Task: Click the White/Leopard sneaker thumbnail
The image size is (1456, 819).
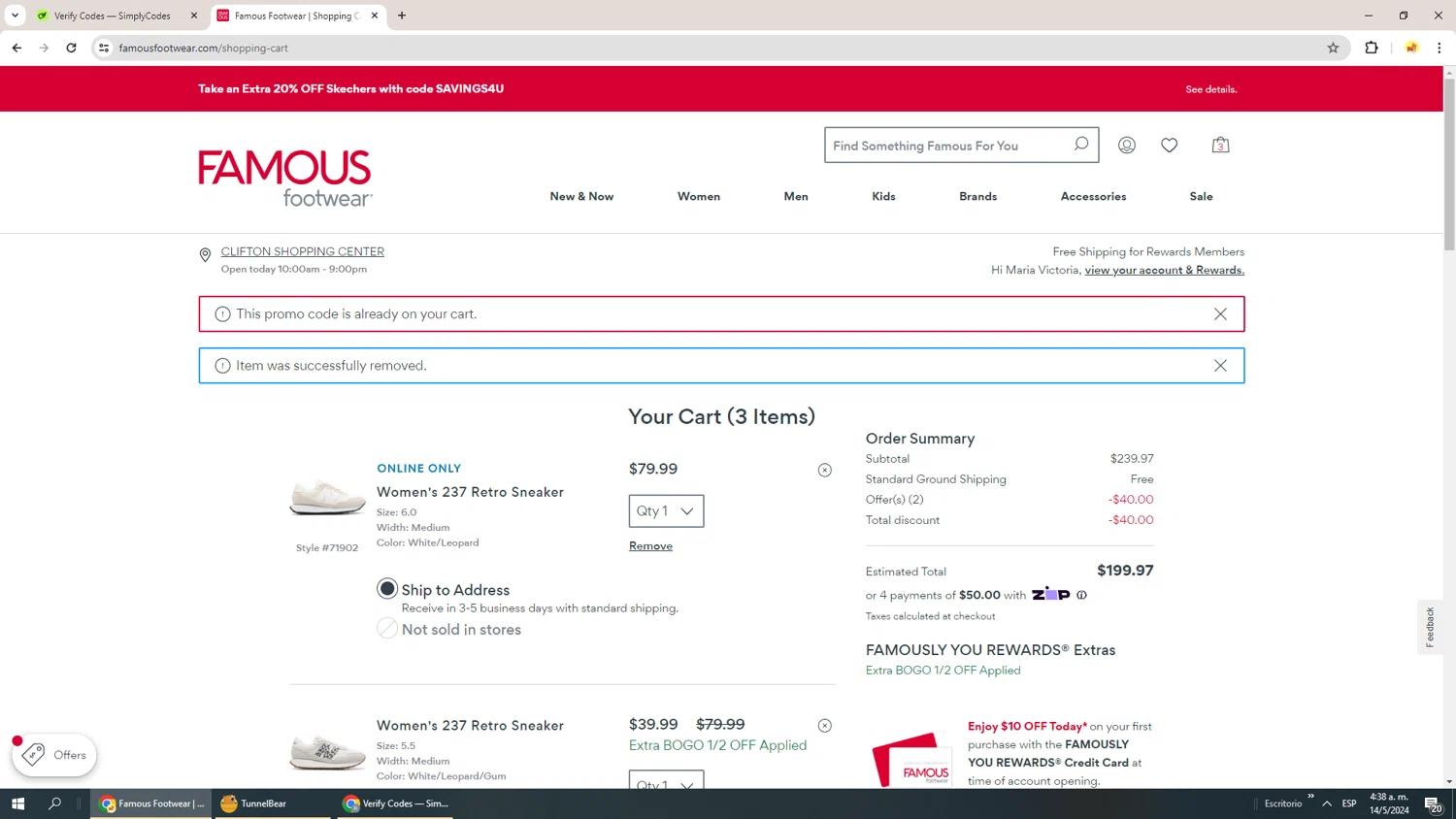Action: (x=327, y=498)
